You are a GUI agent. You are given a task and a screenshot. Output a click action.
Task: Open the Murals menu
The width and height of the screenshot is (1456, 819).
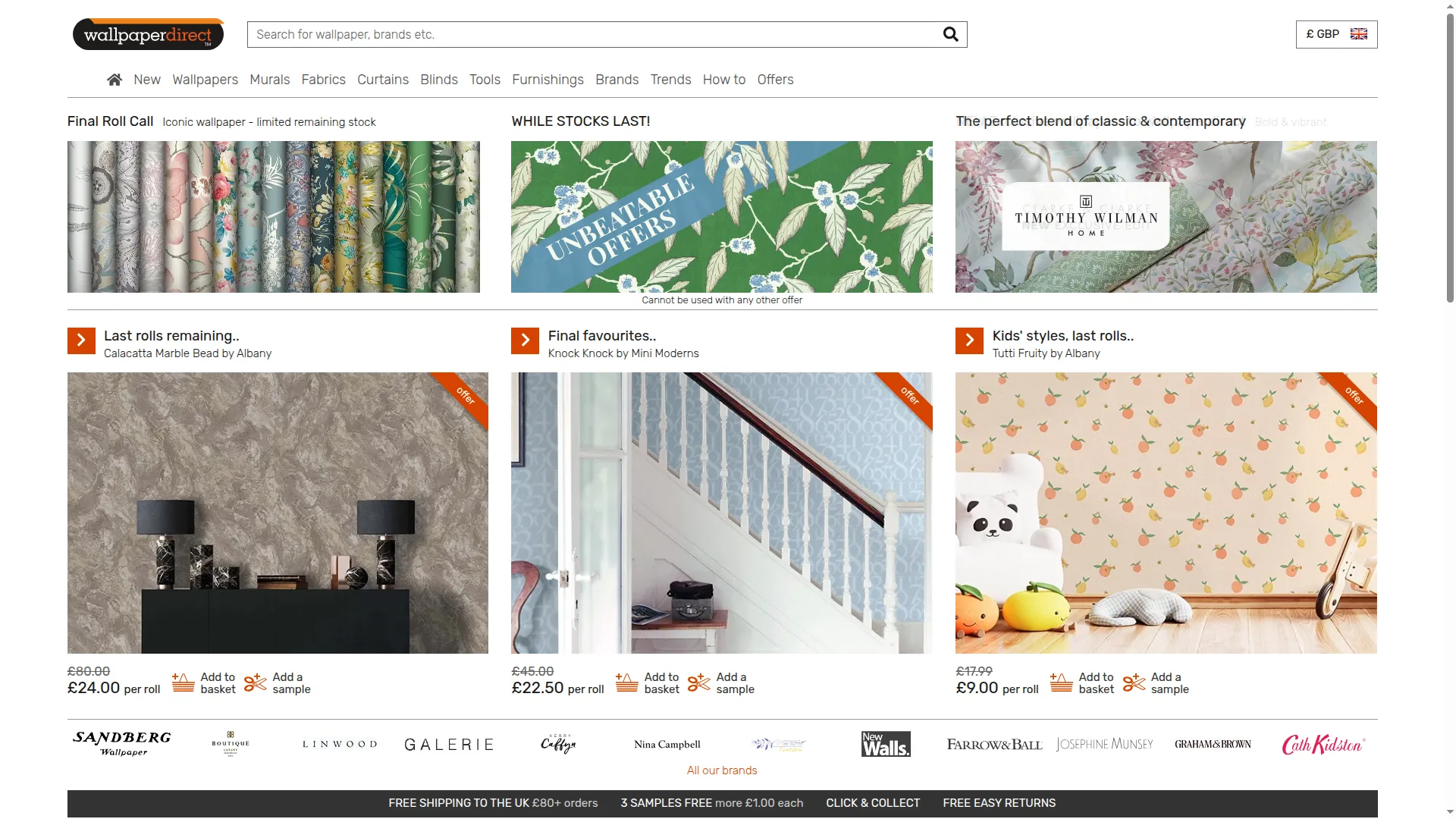pyautogui.click(x=270, y=80)
